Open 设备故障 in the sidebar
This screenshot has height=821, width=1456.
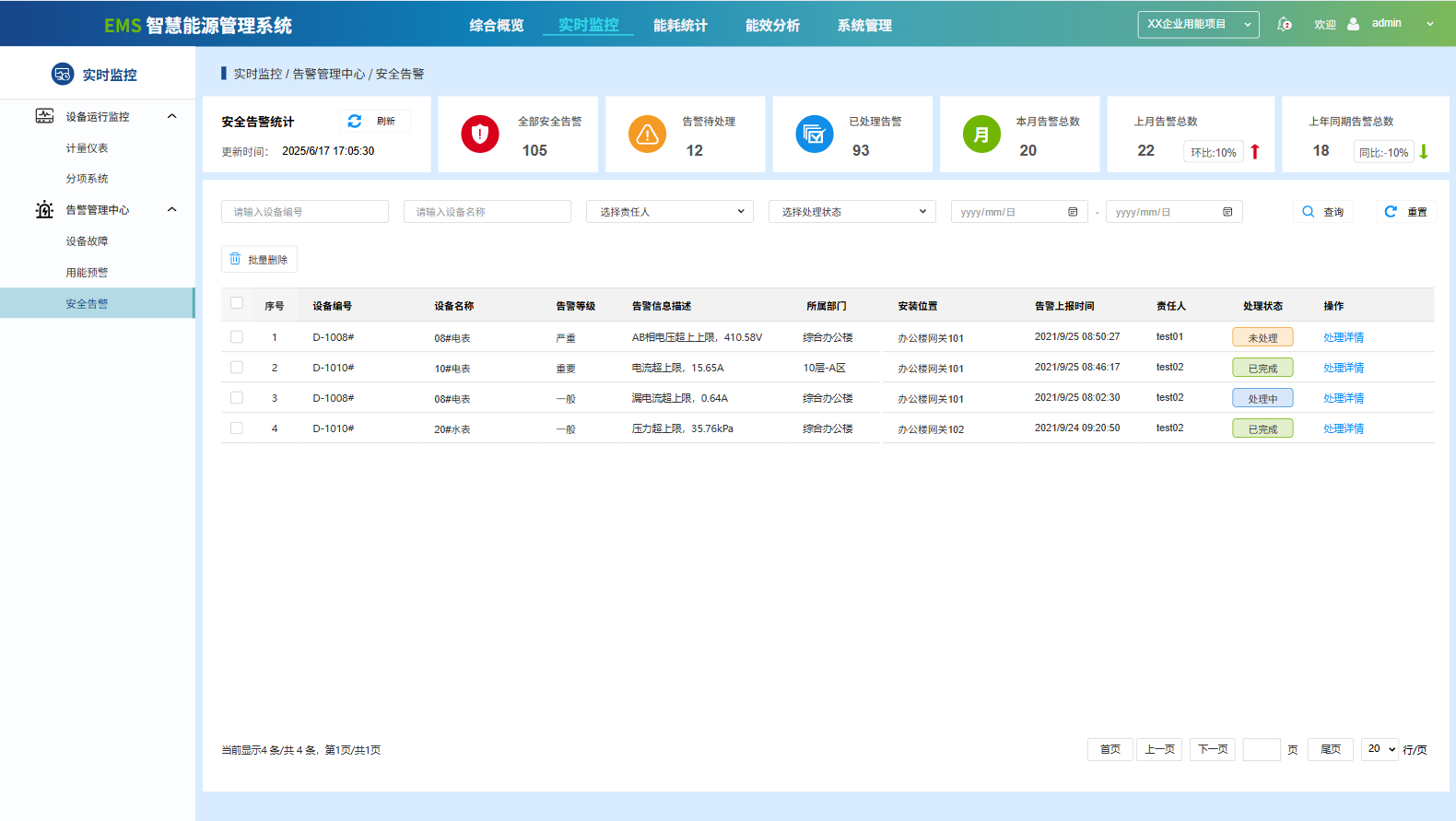pyautogui.click(x=87, y=241)
